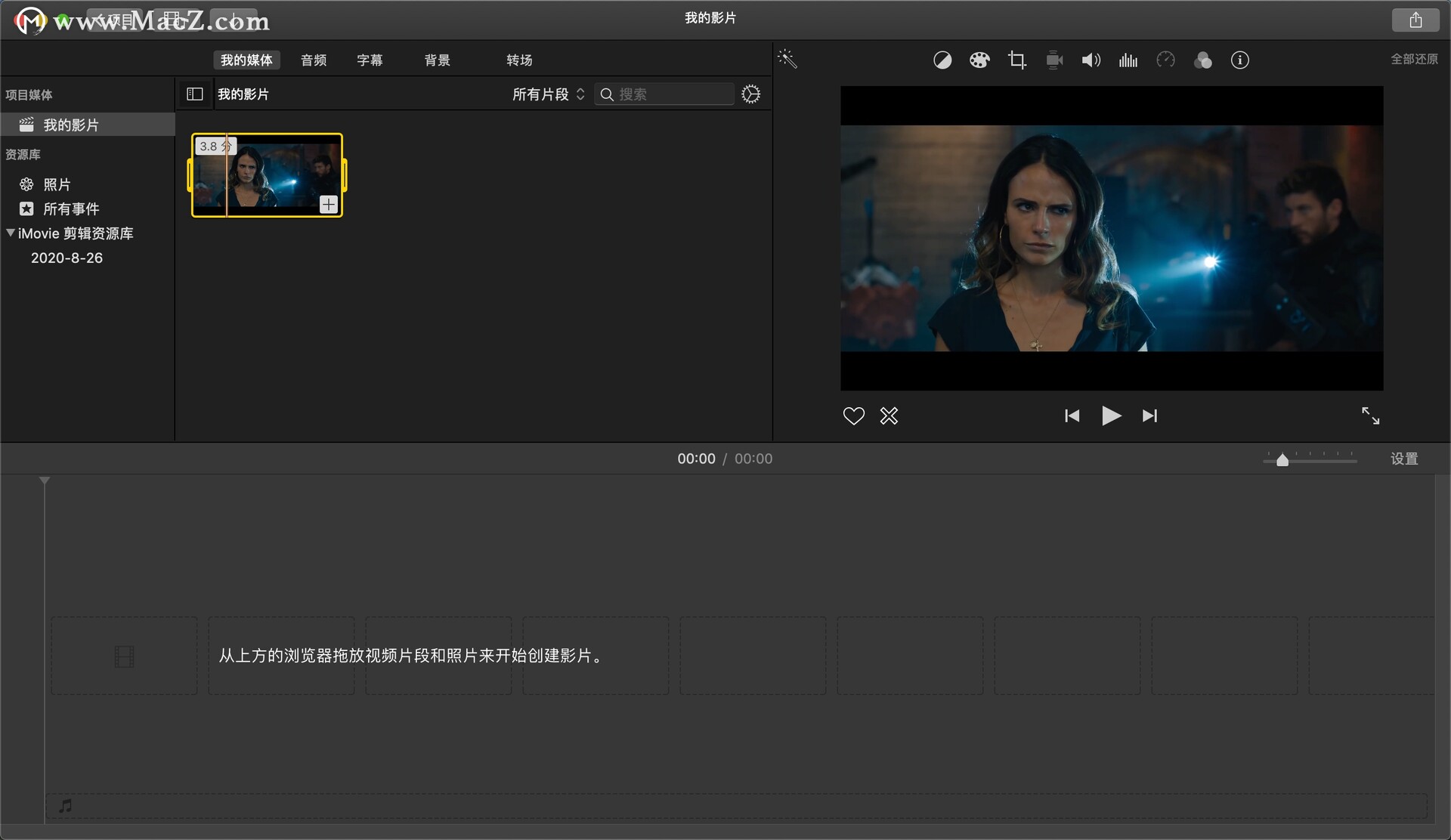Viewport: 1451px width, 840px height.
Task: Switch to the 转场 tab
Action: pos(519,60)
